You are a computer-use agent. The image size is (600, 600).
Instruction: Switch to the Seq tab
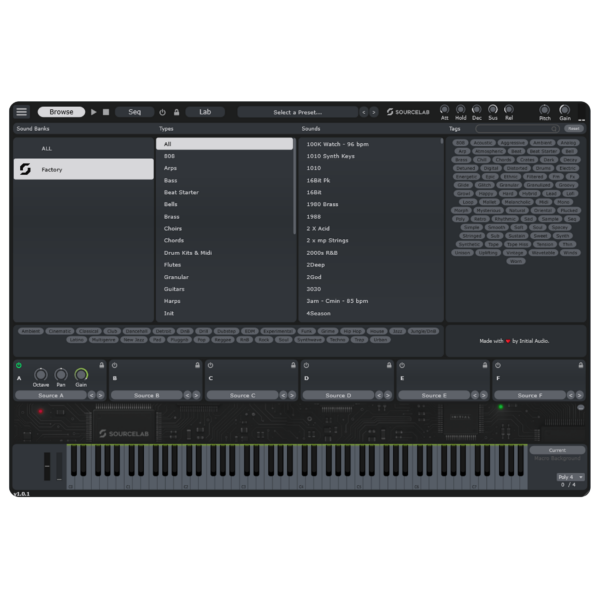pos(134,112)
